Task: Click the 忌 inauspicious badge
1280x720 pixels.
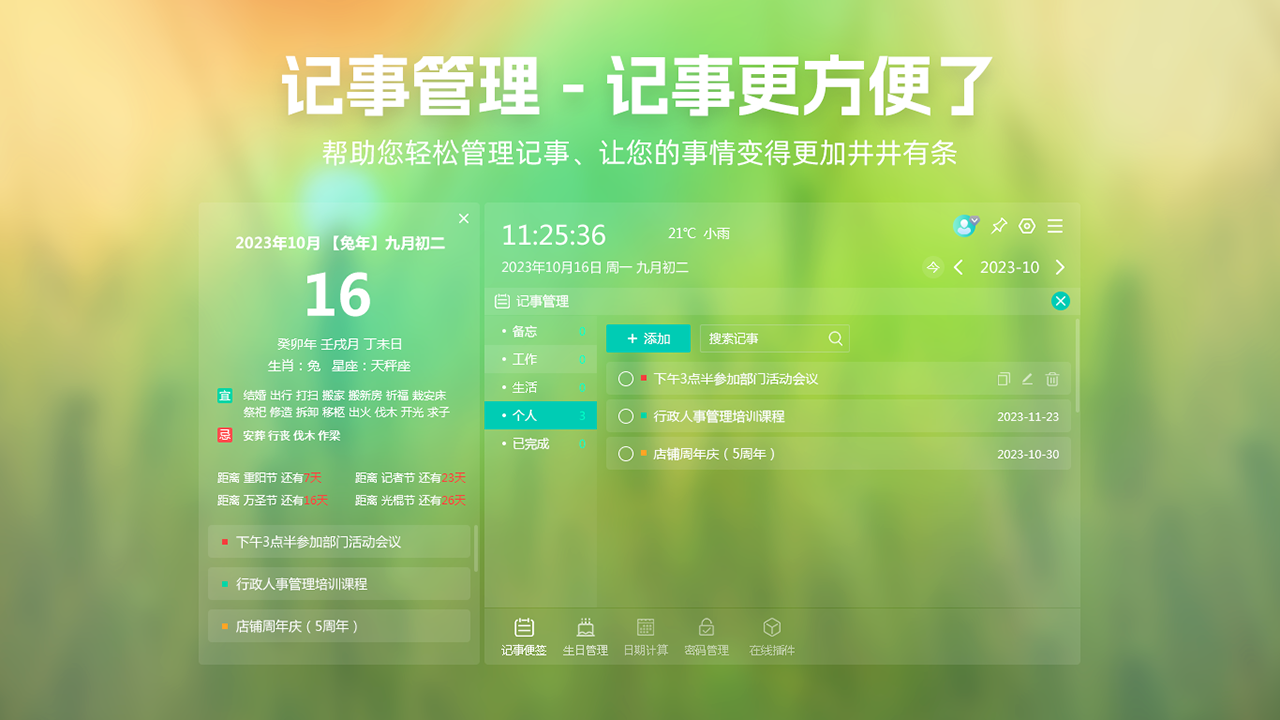Action: (x=225, y=435)
